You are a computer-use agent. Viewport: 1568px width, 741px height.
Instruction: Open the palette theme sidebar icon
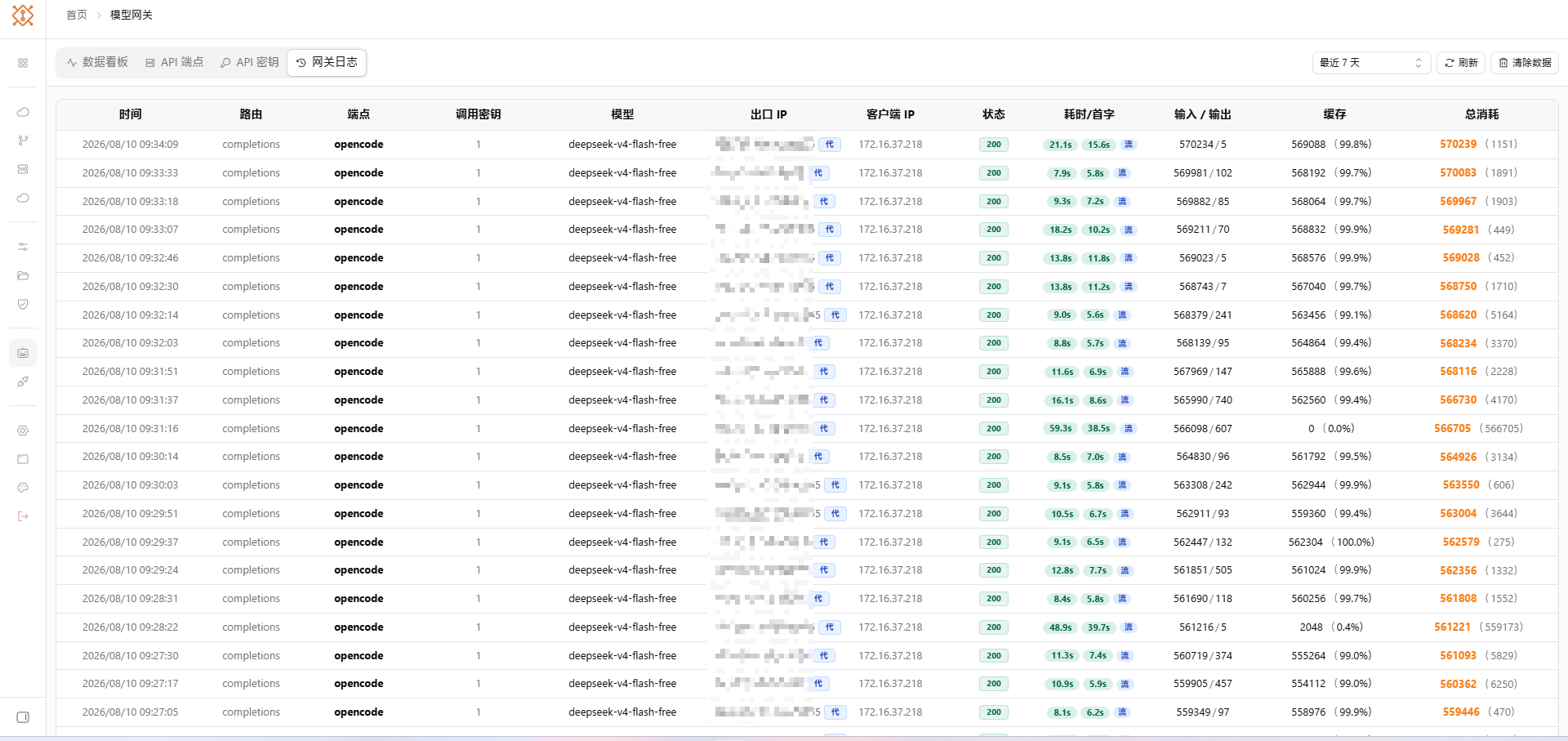23,488
